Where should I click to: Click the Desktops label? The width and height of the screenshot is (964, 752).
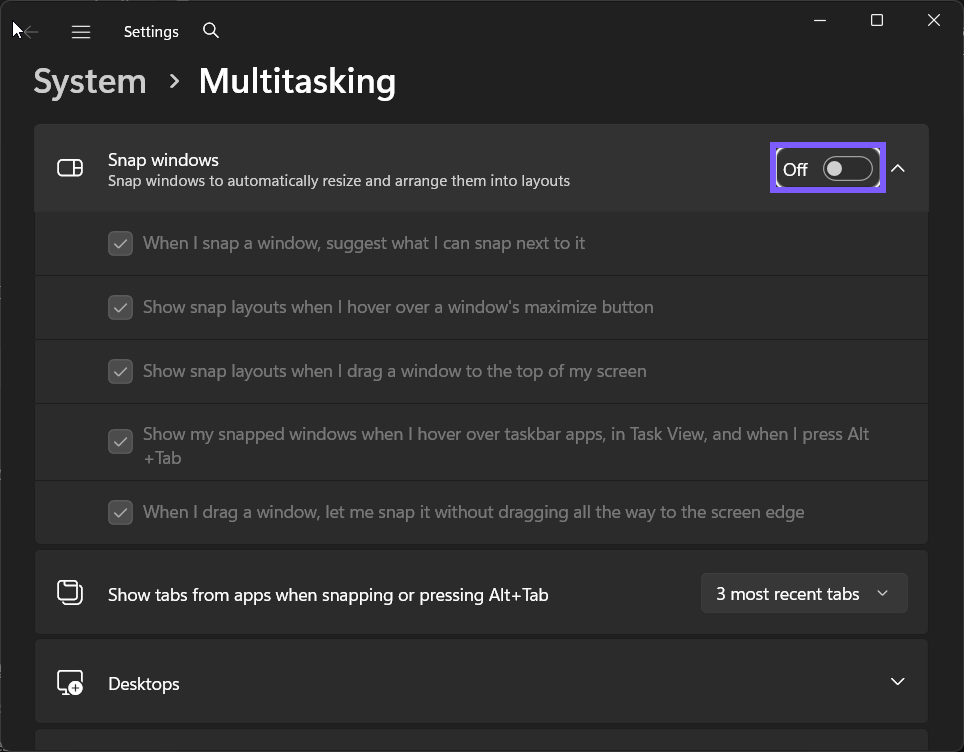click(144, 684)
